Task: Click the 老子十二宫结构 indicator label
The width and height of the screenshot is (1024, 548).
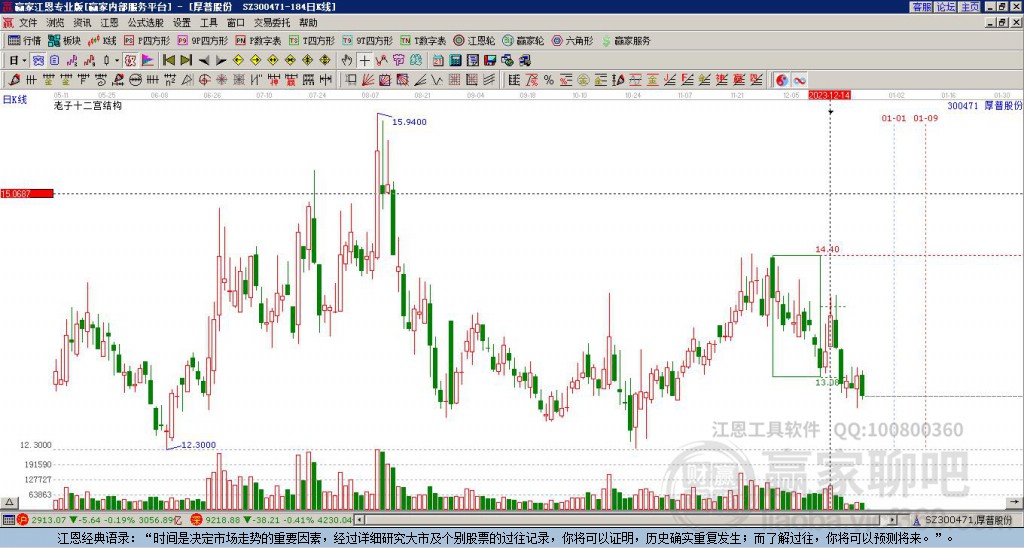Action: point(88,105)
